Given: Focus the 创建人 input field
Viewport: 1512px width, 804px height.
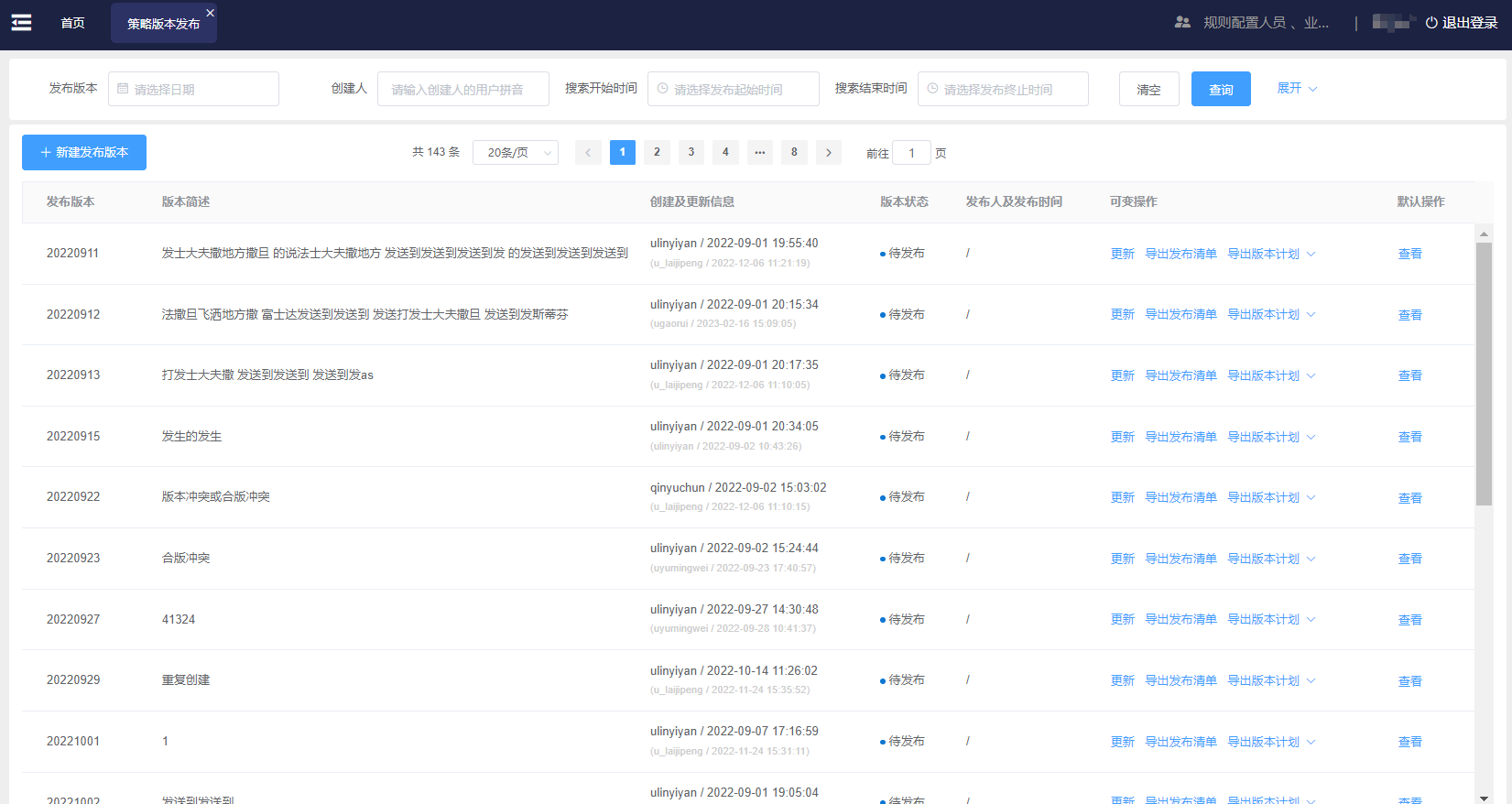Looking at the screenshot, I should 462,89.
